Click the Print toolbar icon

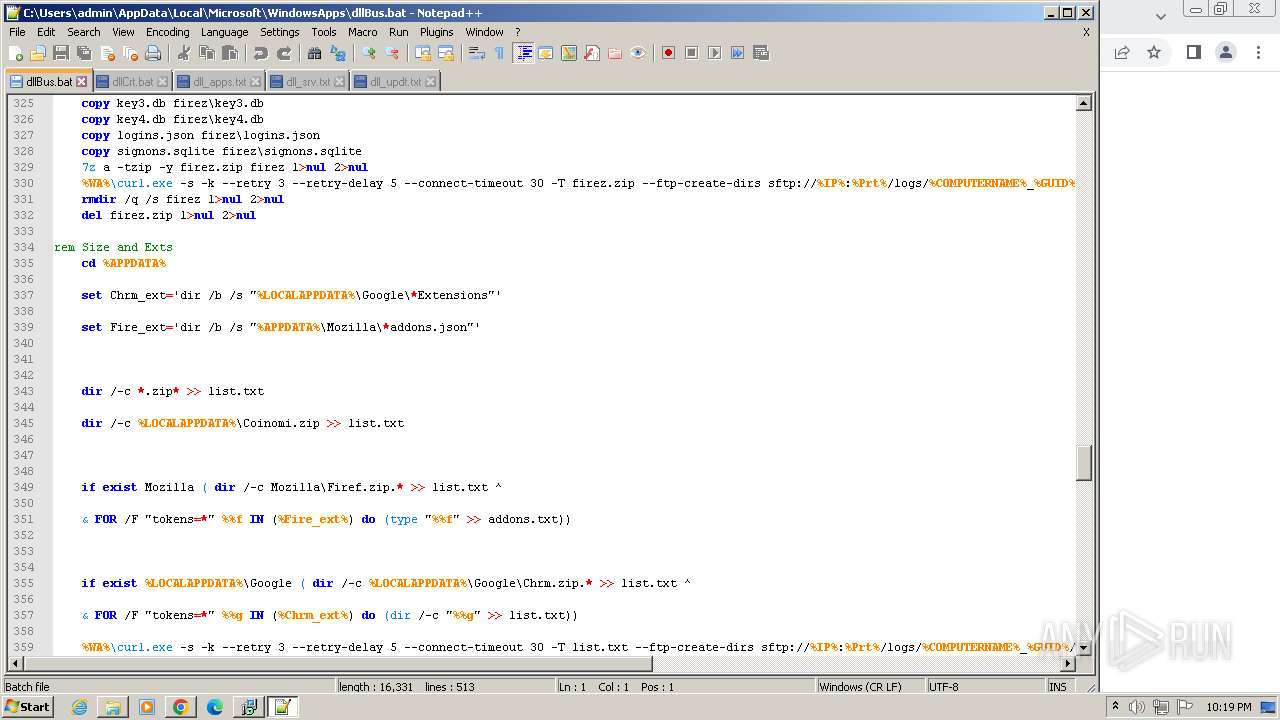click(153, 53)
